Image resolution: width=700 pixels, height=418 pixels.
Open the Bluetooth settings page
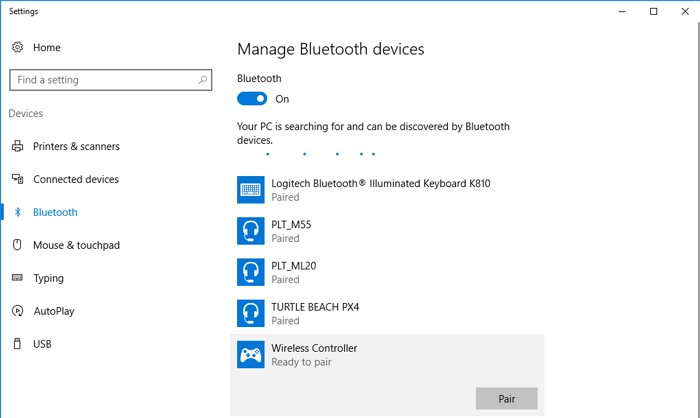[x=55, y=212]
